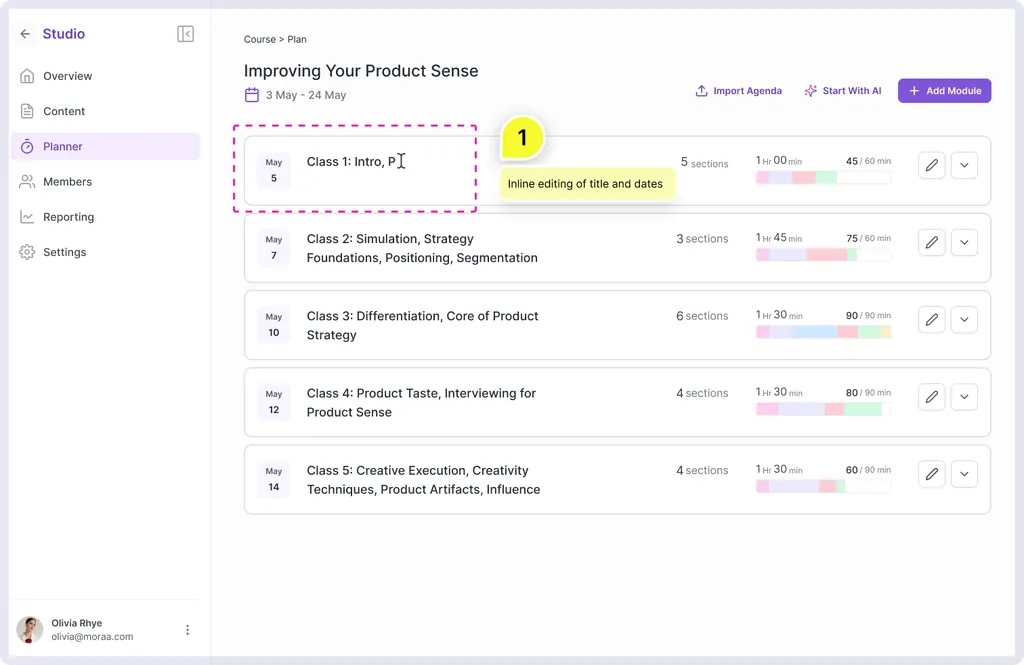Click the 6 sections label for Class 3

(x=702, y=316)
